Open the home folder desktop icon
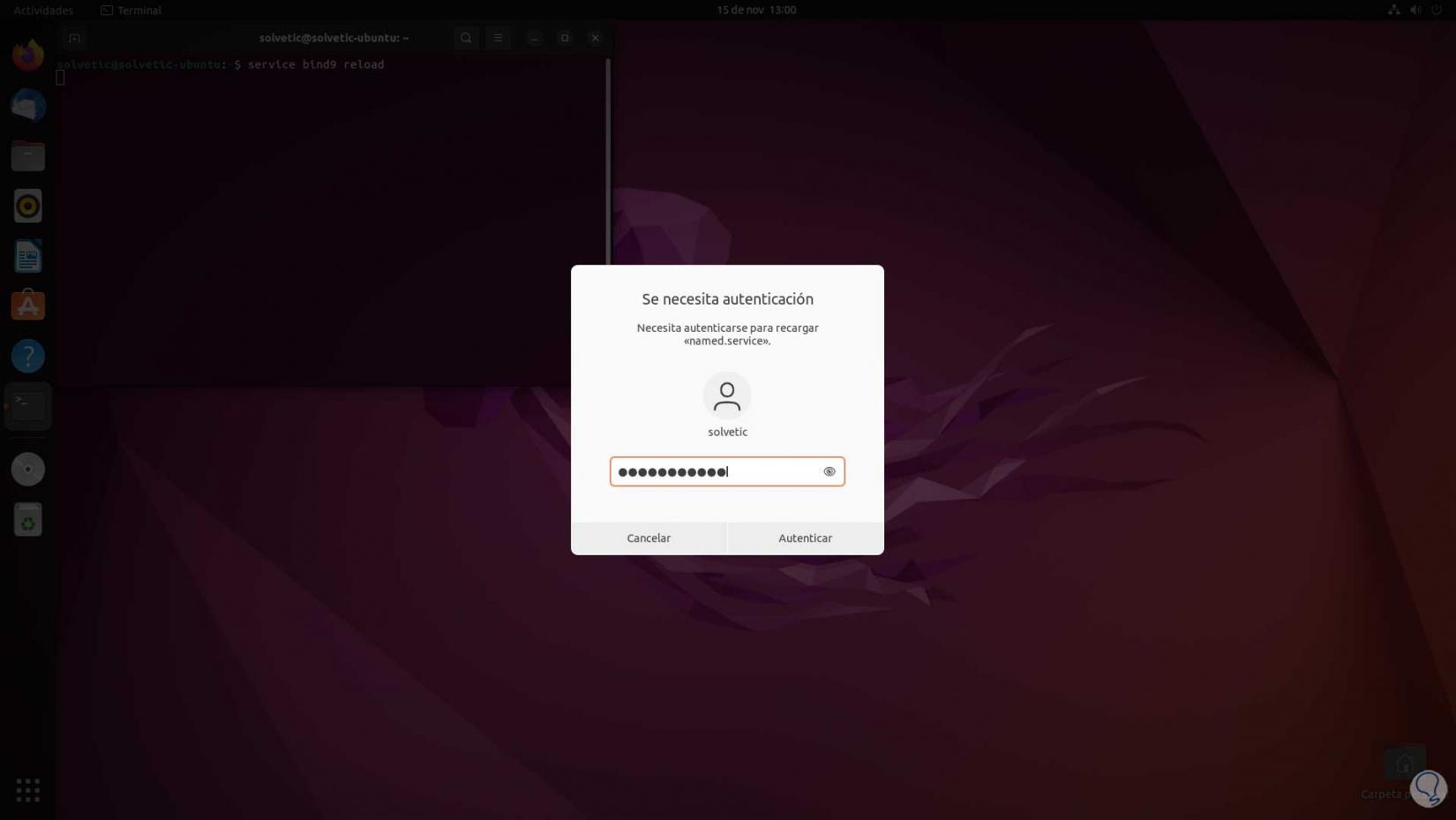This screenshot has width=1456, height=820. (1405, 764)
